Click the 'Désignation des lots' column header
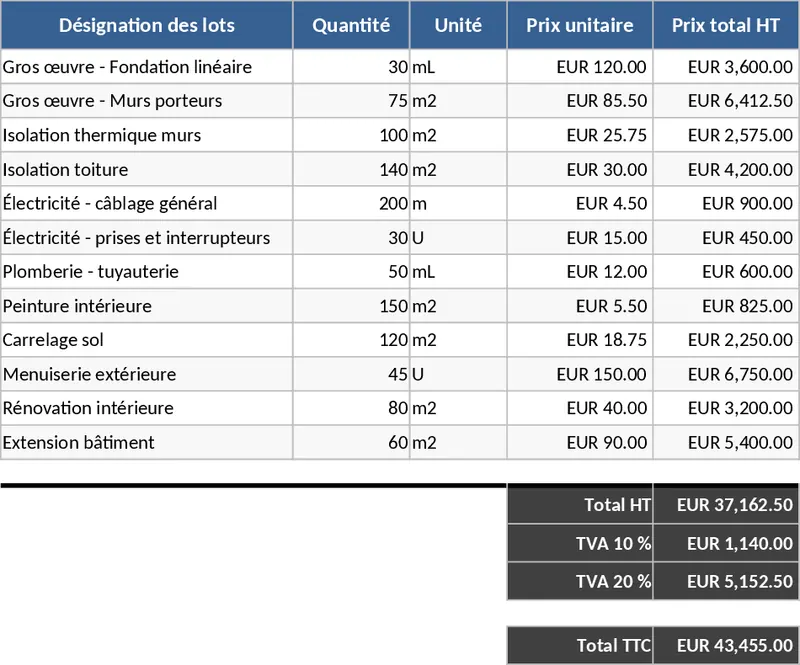Viewport: 800px width, 665px height. pos(146,26)
